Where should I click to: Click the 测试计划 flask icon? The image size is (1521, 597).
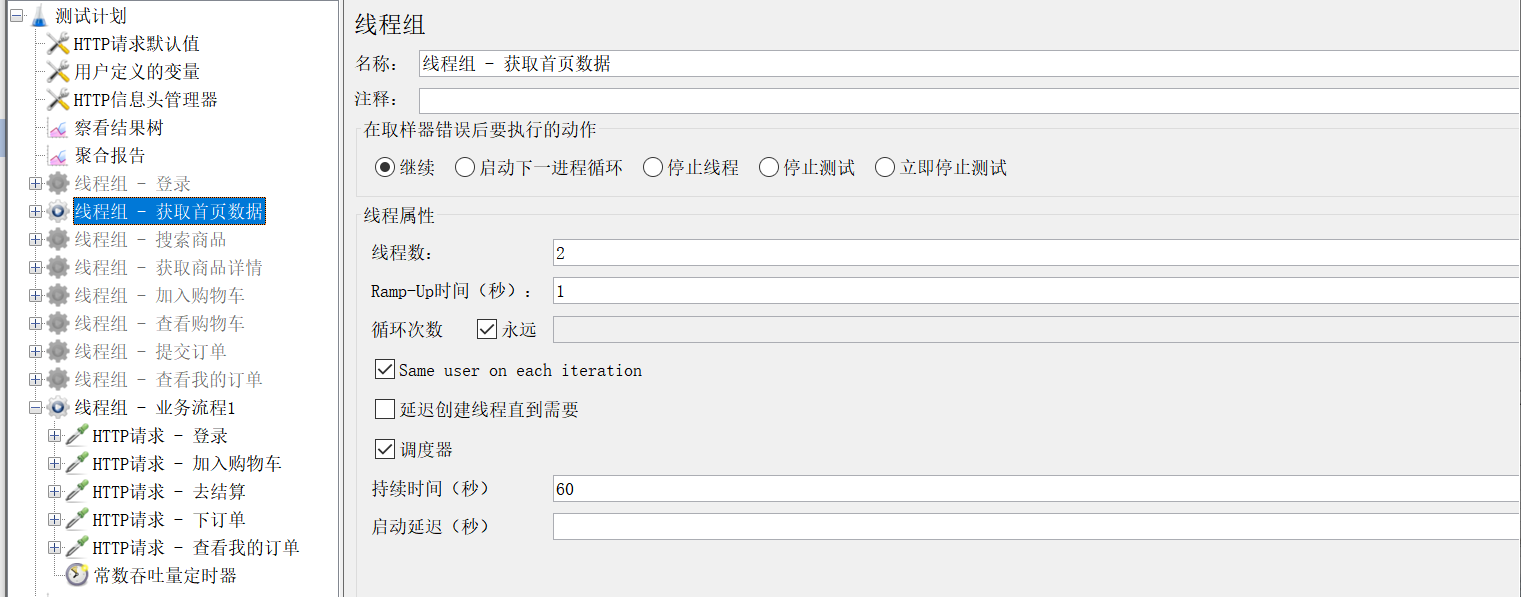39,16
